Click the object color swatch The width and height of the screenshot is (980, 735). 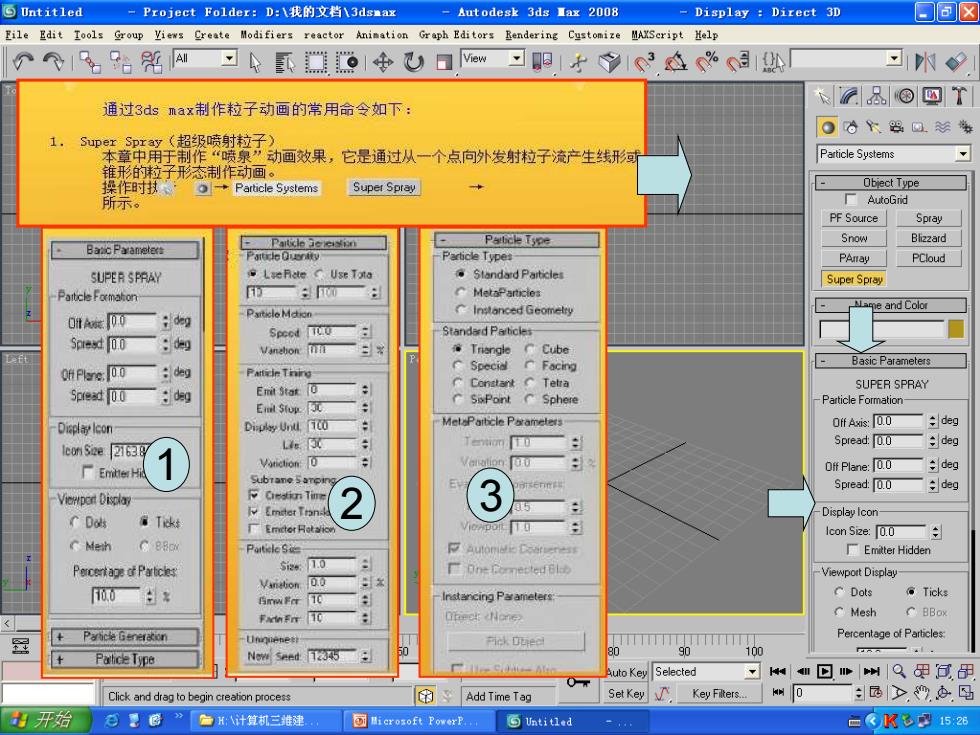(x=956, y=329)
